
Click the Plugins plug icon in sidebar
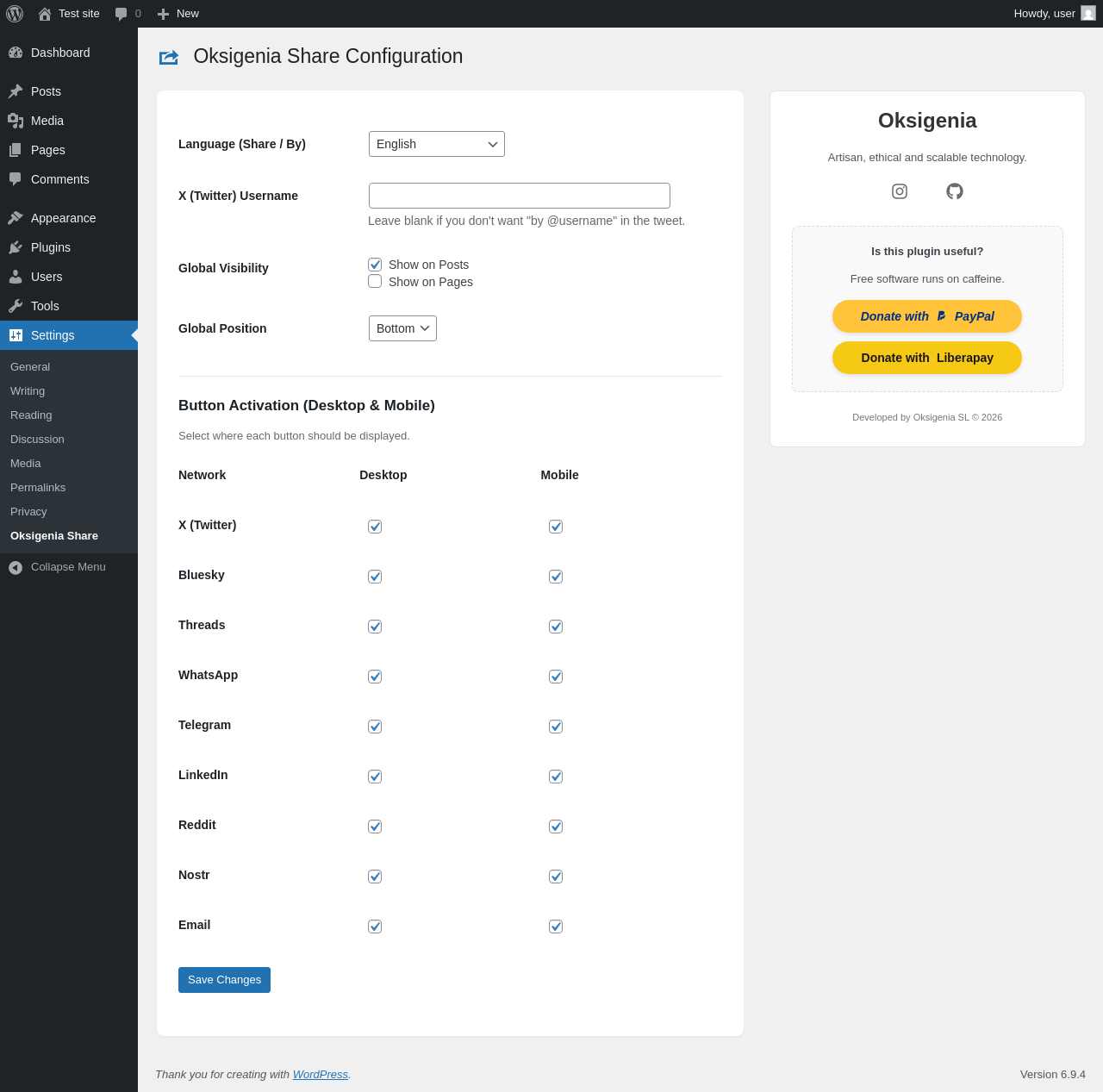point(16,247)
